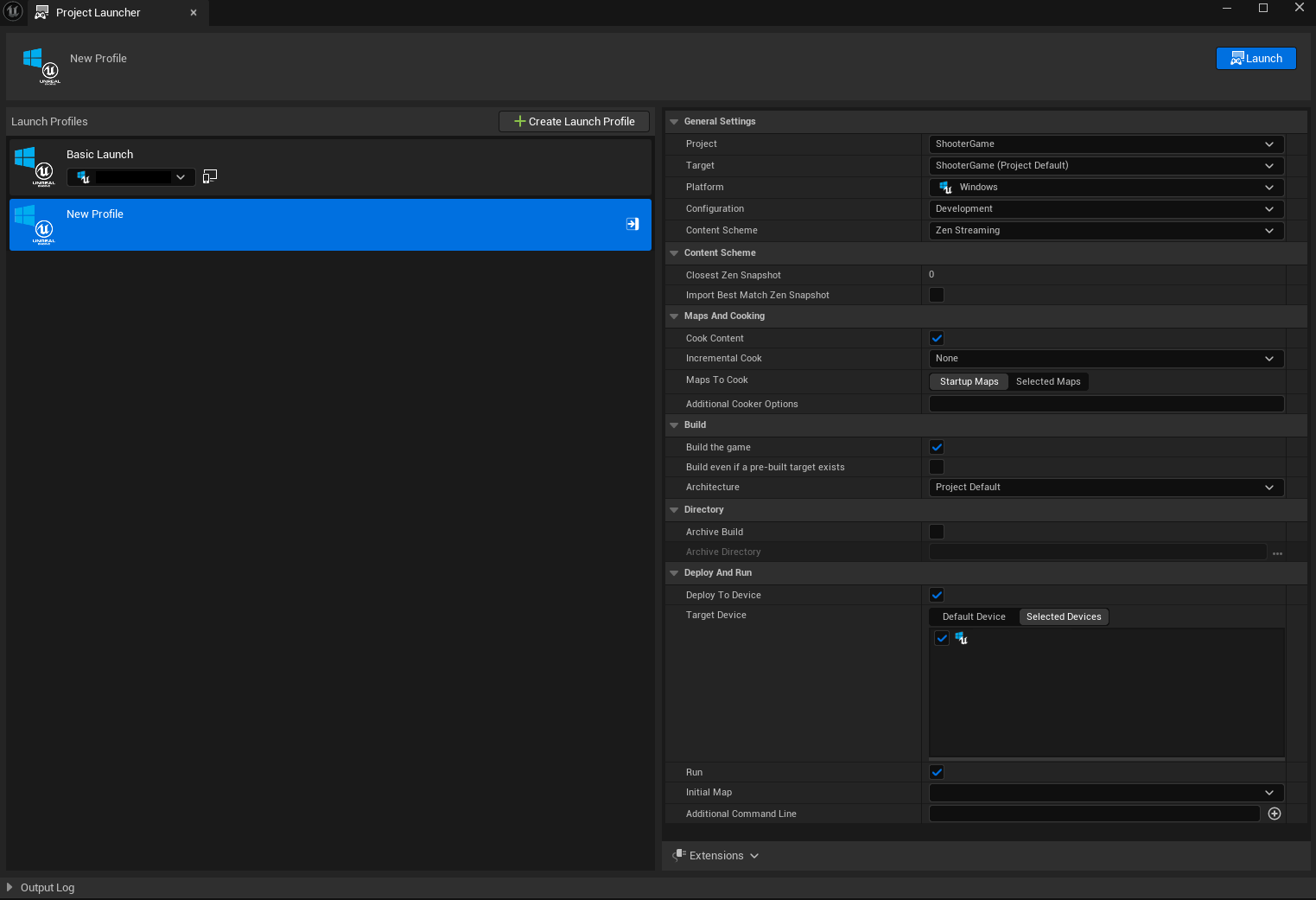
Task: Click the Extensions plug icon
Action: (679, 855)
